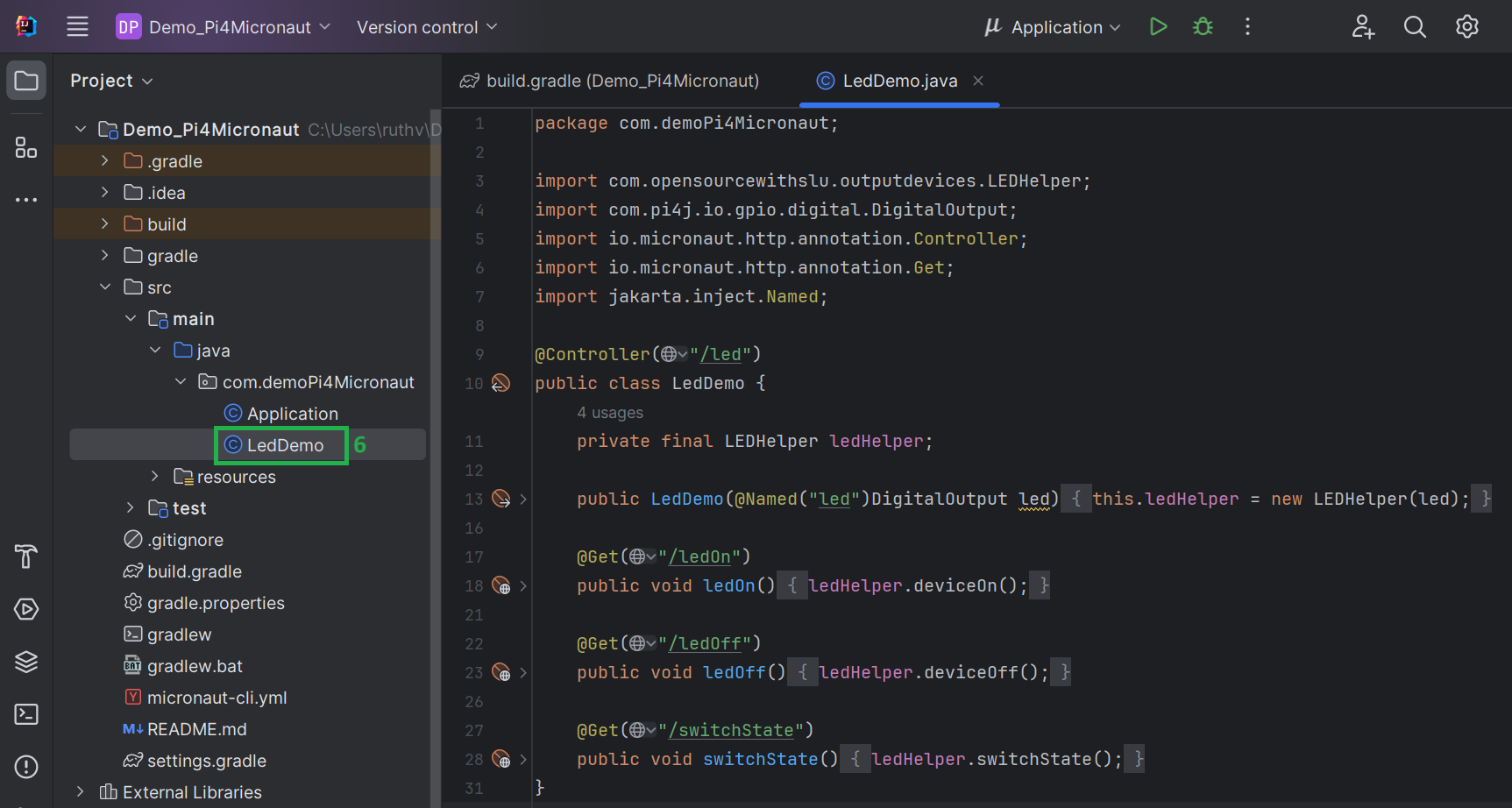The height and width of the screenshot is (808, 1512).
Task: Expand External Libraries node
Action: (x=81, y=792)
